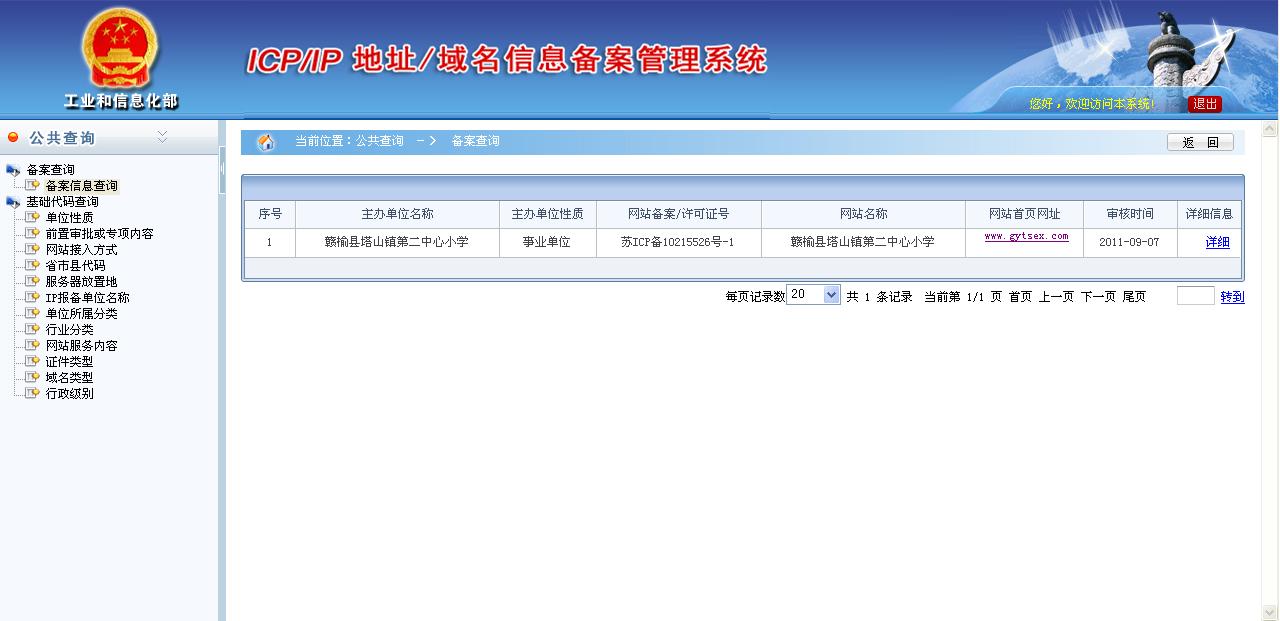
Task: Click the 转到 go-to-page link
Action: [x=1232, y=297]
